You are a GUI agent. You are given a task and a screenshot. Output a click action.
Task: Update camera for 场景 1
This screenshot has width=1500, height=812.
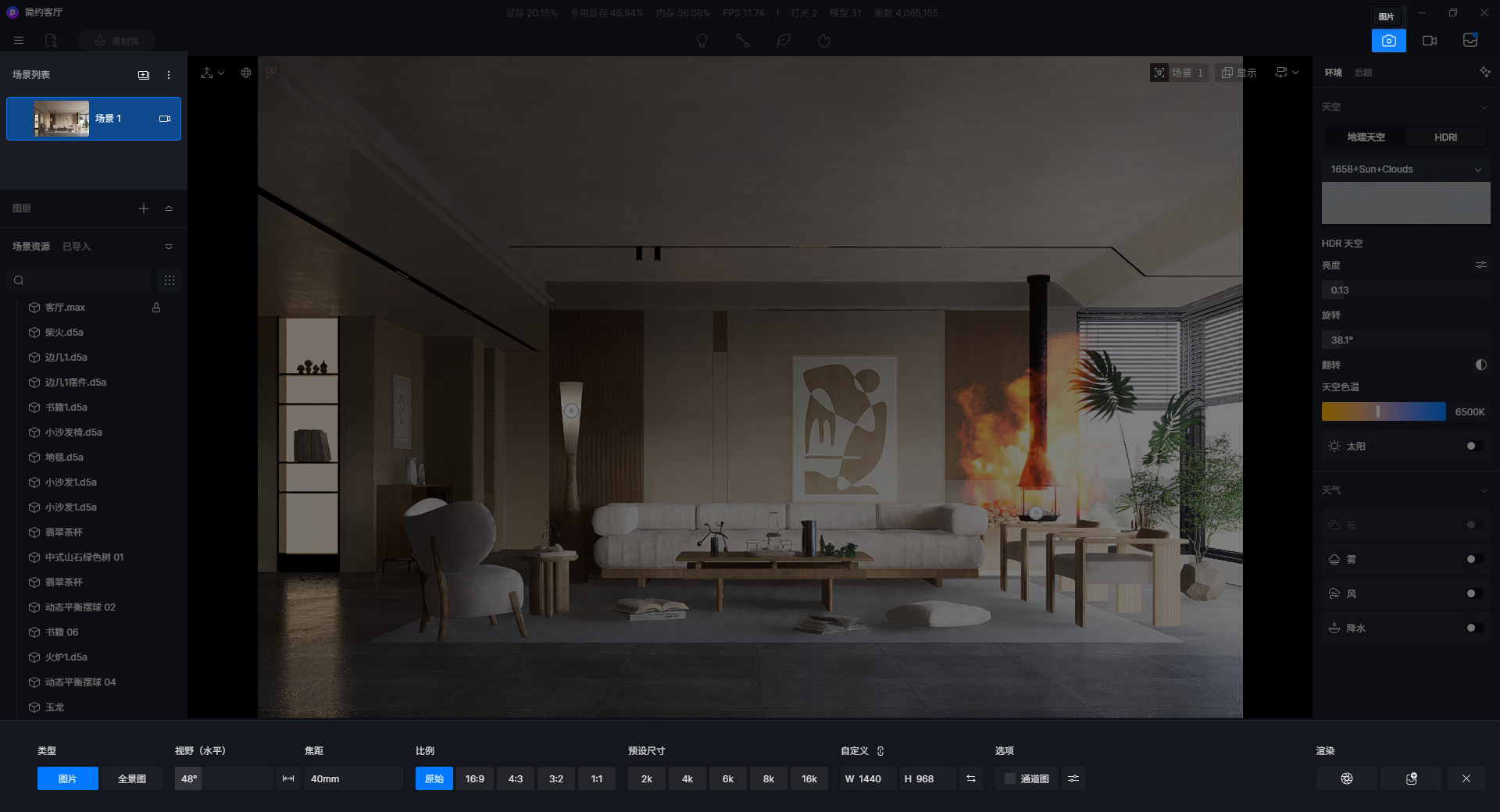[x=165, y=119]
